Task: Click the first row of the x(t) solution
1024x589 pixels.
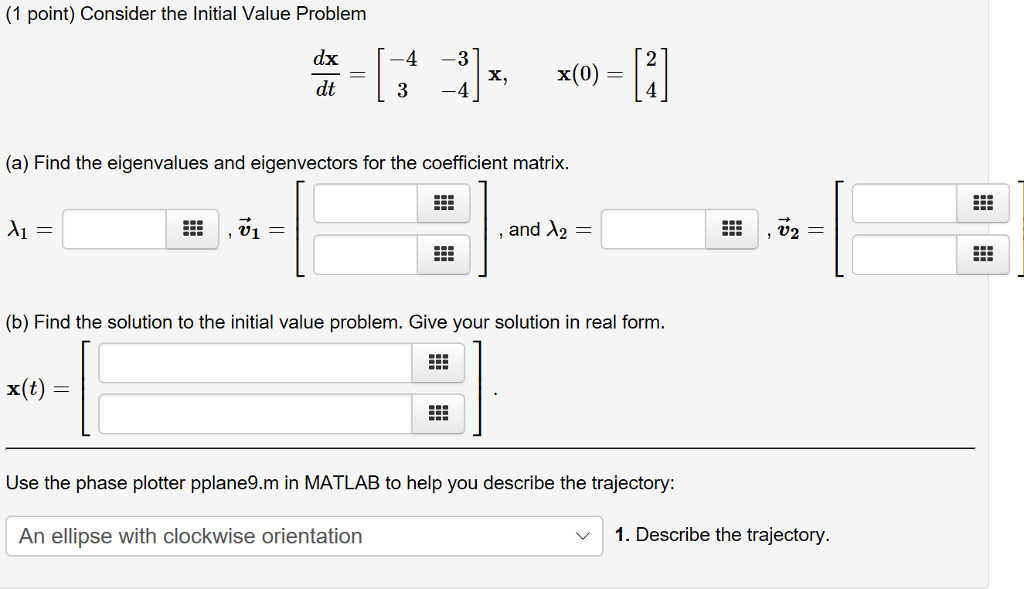Action: [255, 363]
